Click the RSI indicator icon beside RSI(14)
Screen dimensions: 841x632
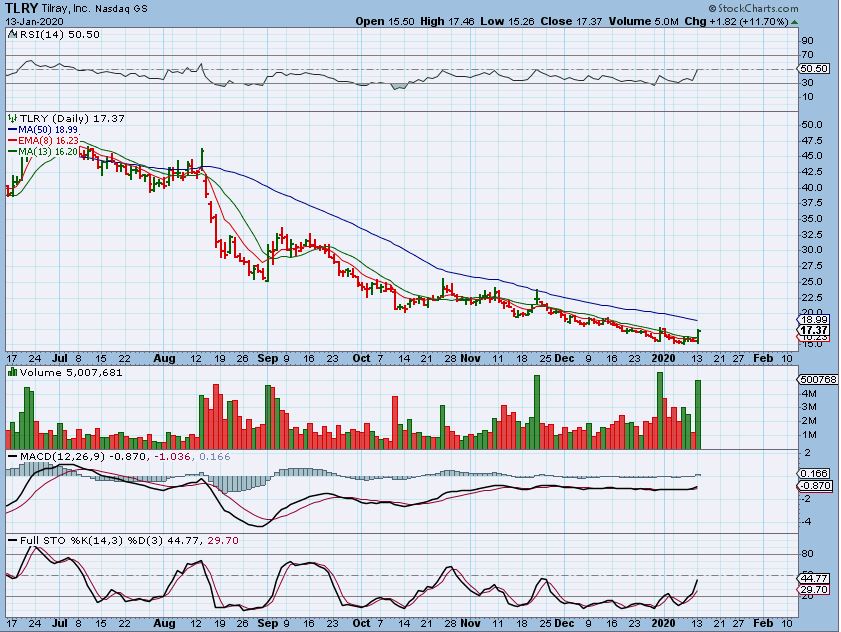[x=13, y=34]
